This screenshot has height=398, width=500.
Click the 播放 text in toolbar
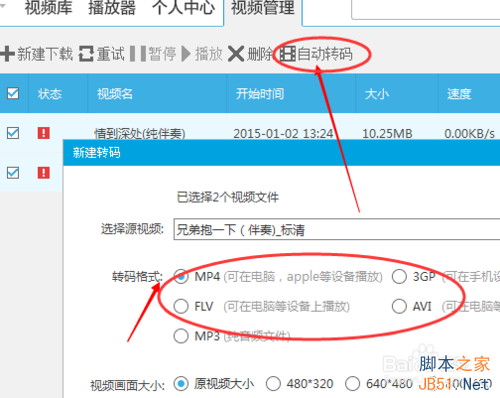pyautogui.click(x=209, y=54)
